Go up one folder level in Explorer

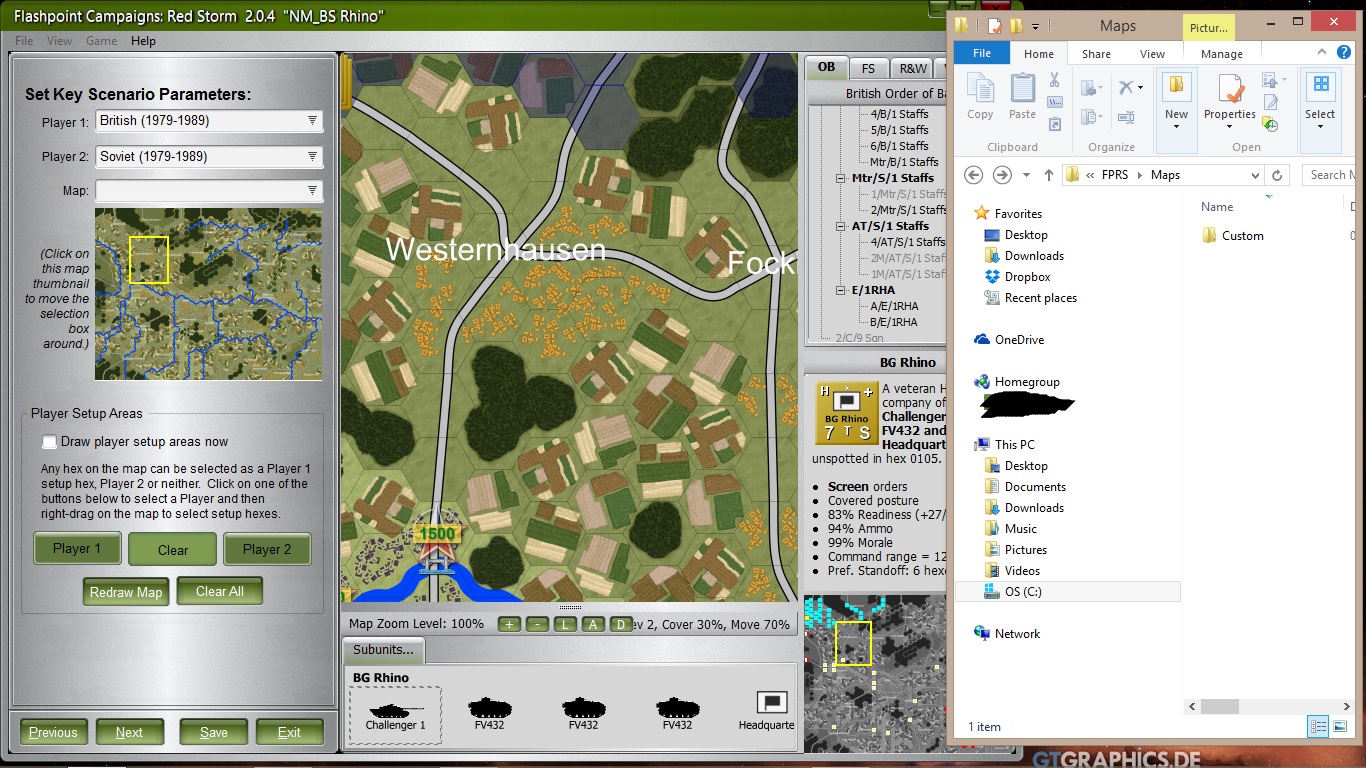(1048, 175)
